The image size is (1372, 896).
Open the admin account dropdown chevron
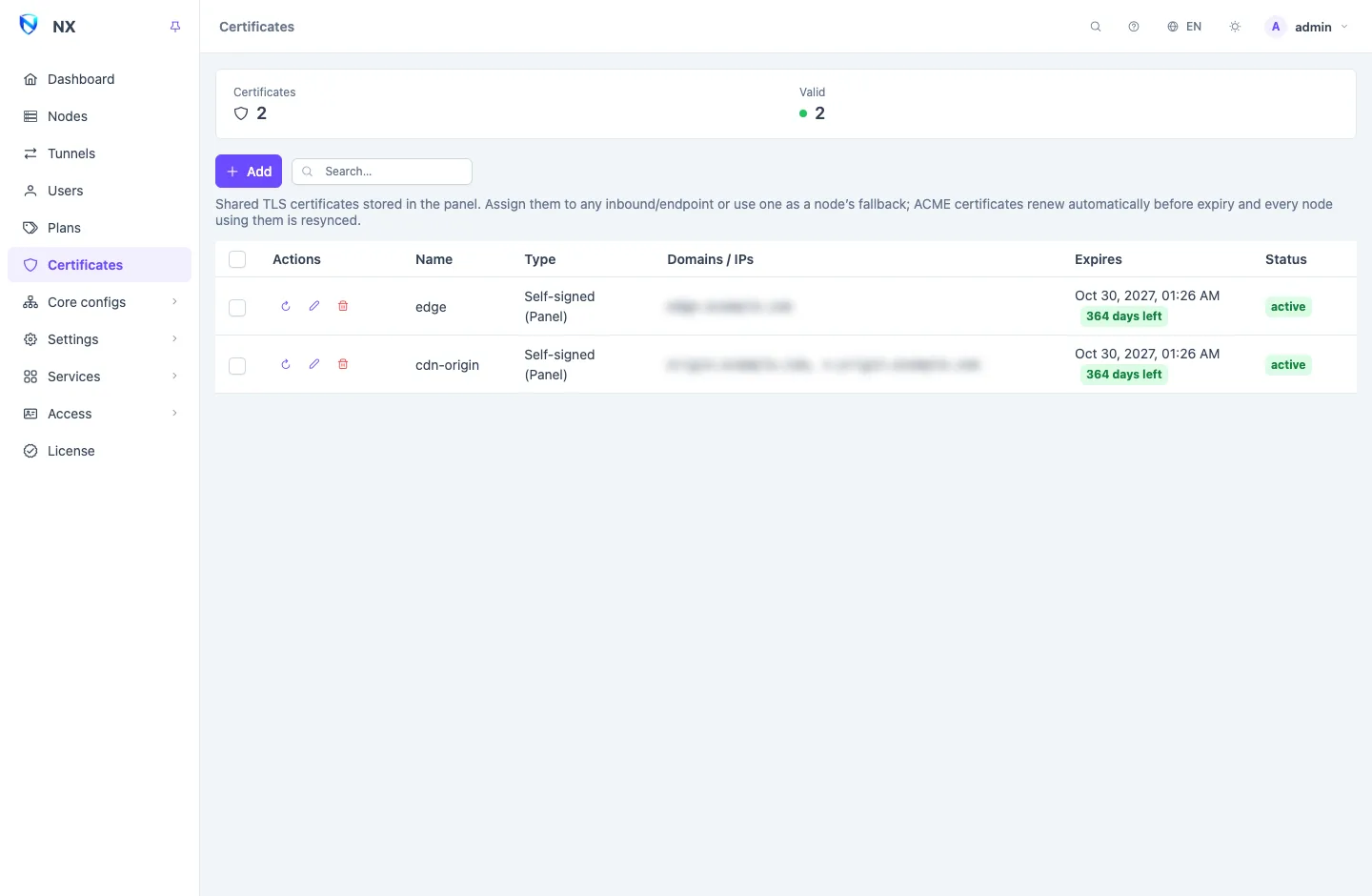(1344, 27)
